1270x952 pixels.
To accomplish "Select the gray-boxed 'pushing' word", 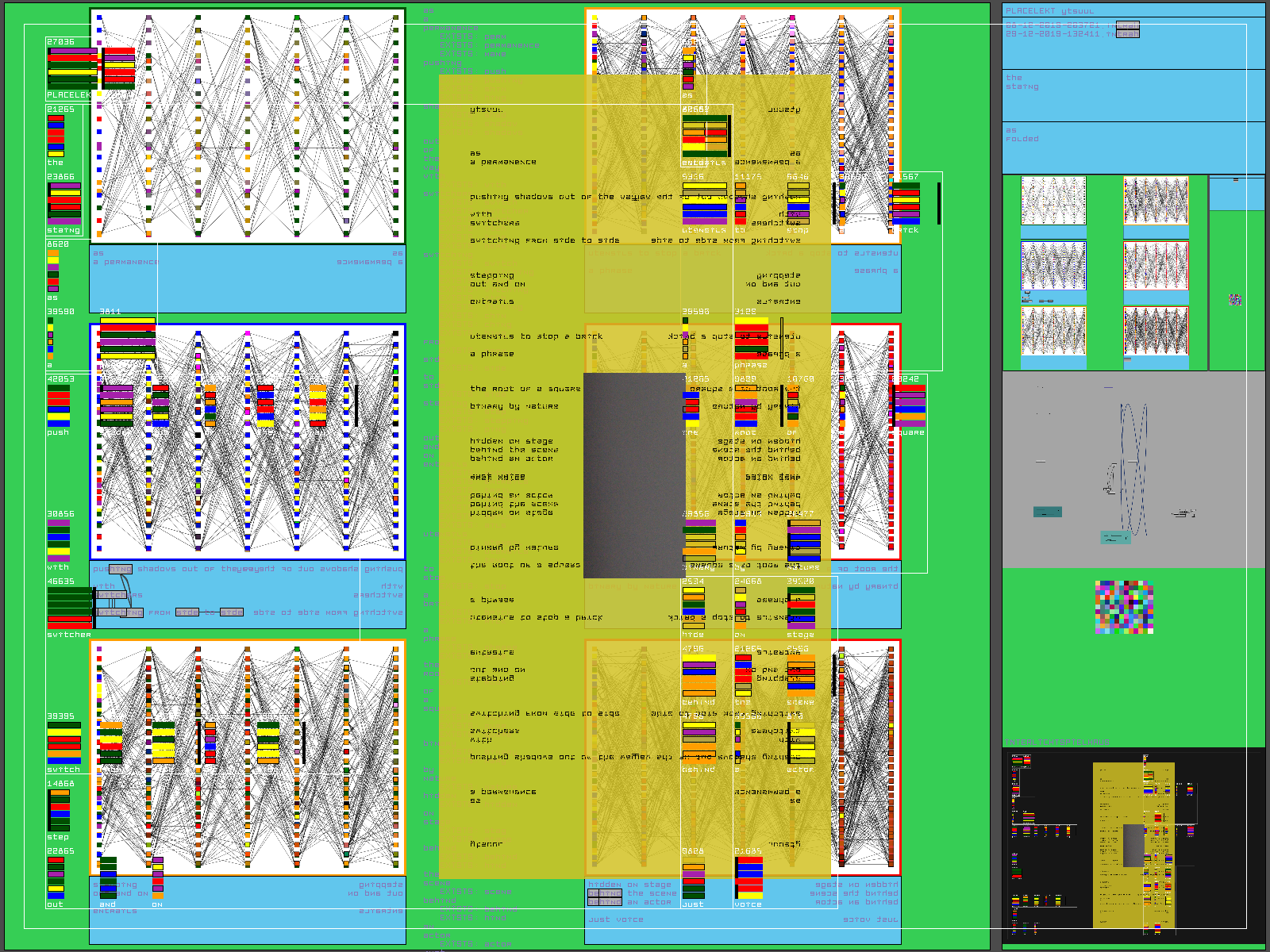I will coord(121,569).
